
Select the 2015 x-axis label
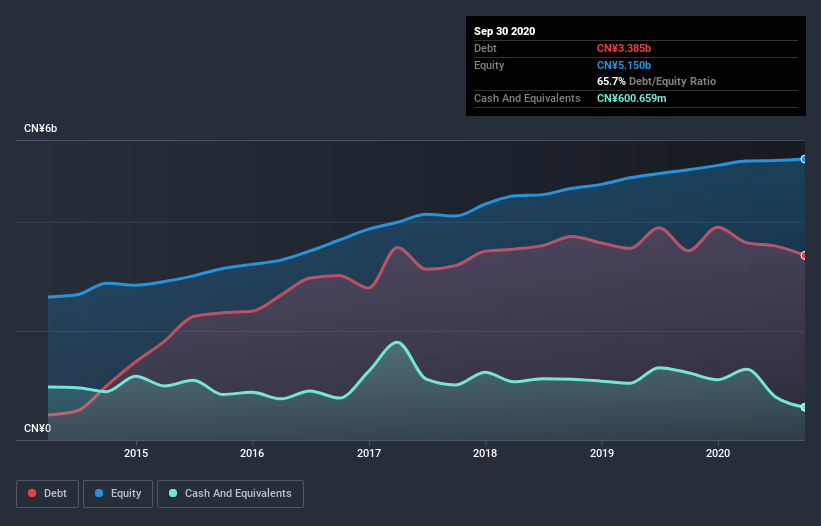click(x=136, y=453)
